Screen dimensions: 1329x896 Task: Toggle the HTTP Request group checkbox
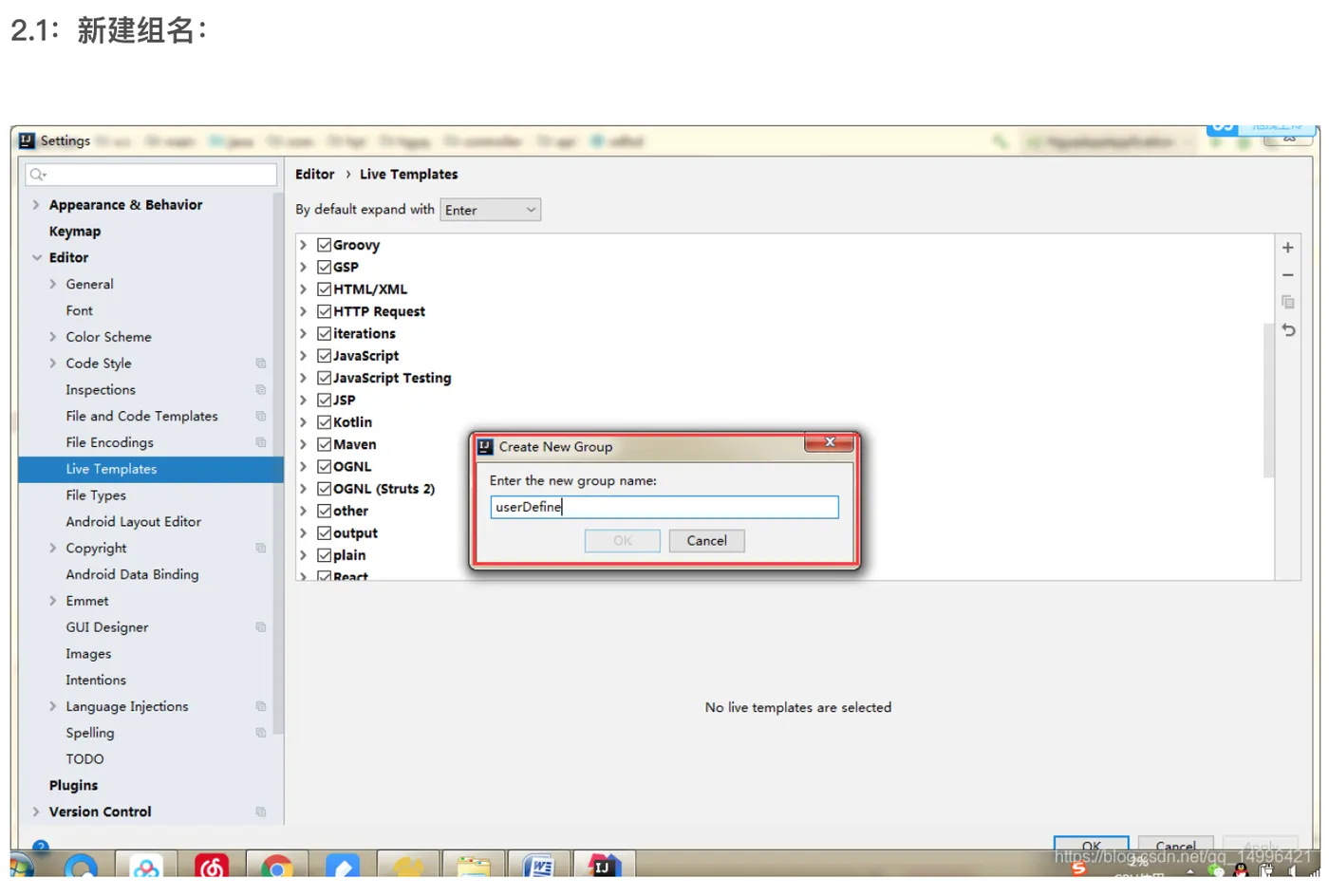click(325, 311)
